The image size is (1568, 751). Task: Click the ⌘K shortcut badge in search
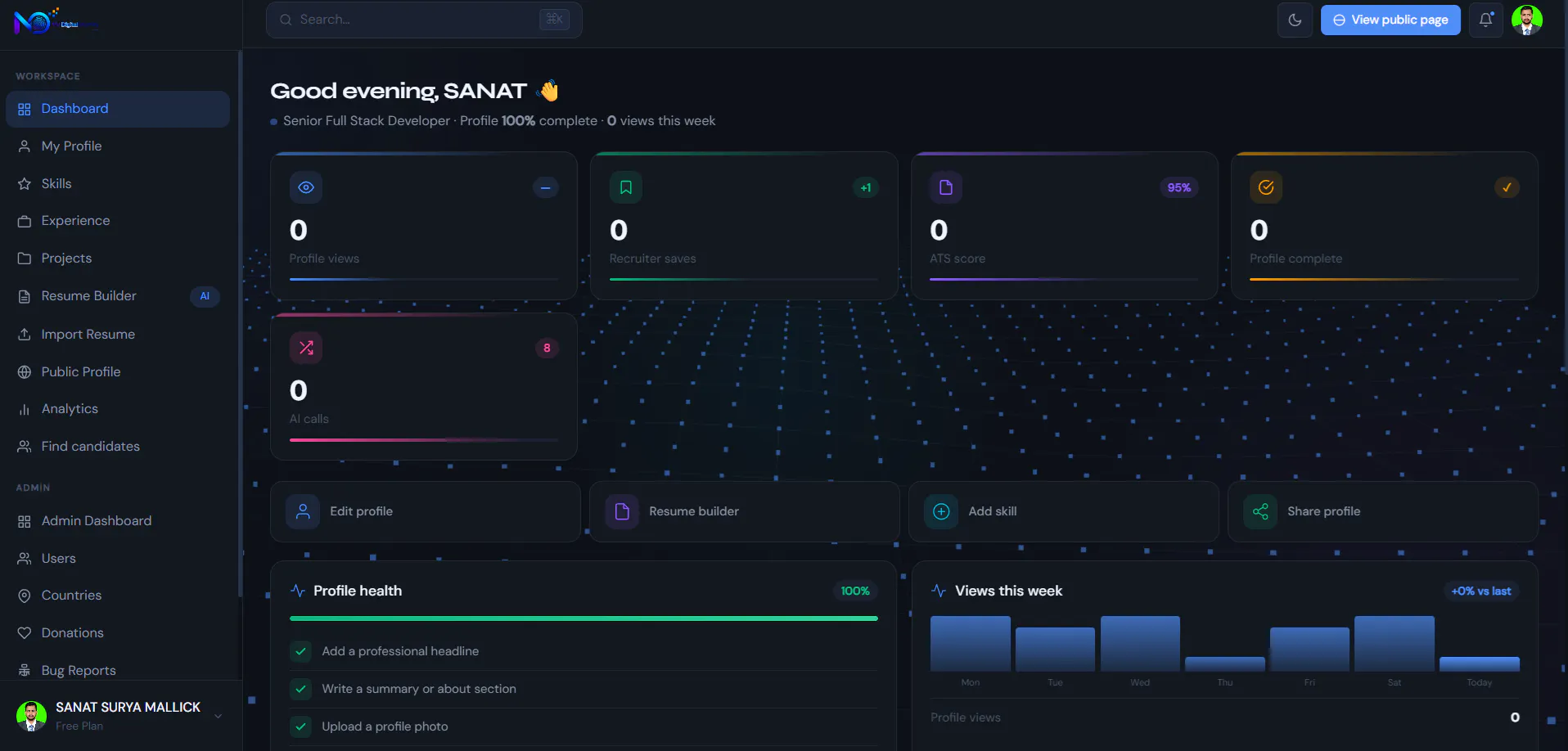tap(554, 20)
